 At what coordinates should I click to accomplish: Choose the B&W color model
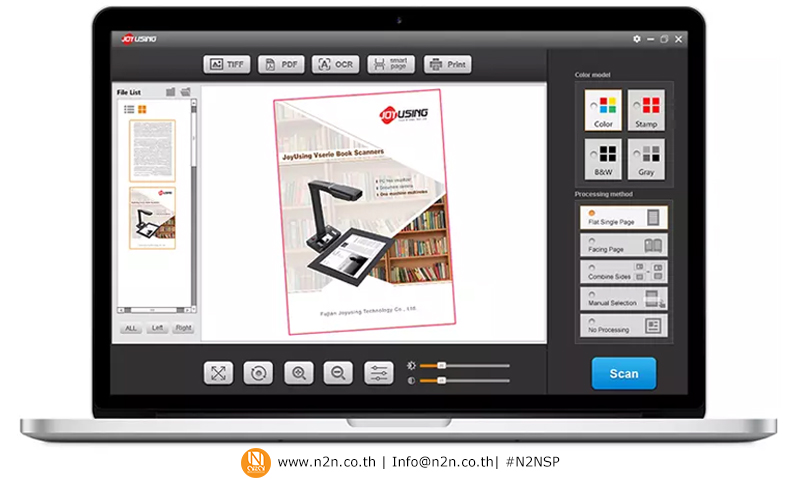603,159
